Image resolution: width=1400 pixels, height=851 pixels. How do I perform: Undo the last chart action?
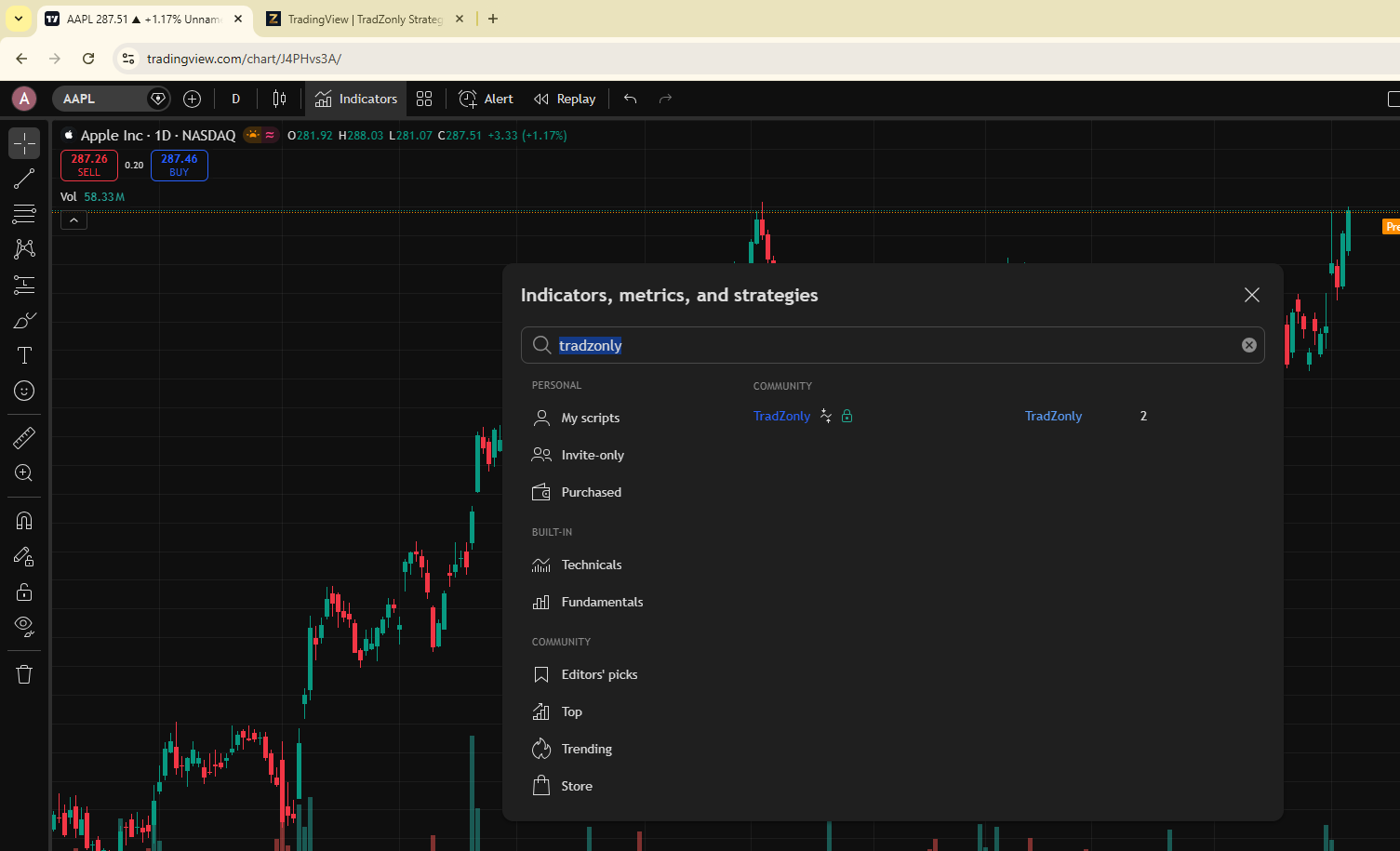tap(630, 99)
